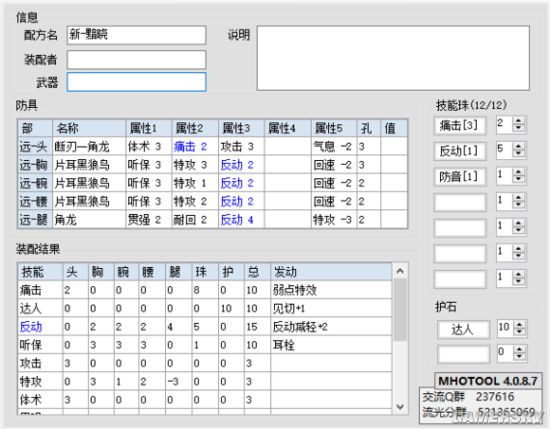Click the 痛击[3] skill gem button
The width and height of the screenshot is (550, 429).
(460, 126)
